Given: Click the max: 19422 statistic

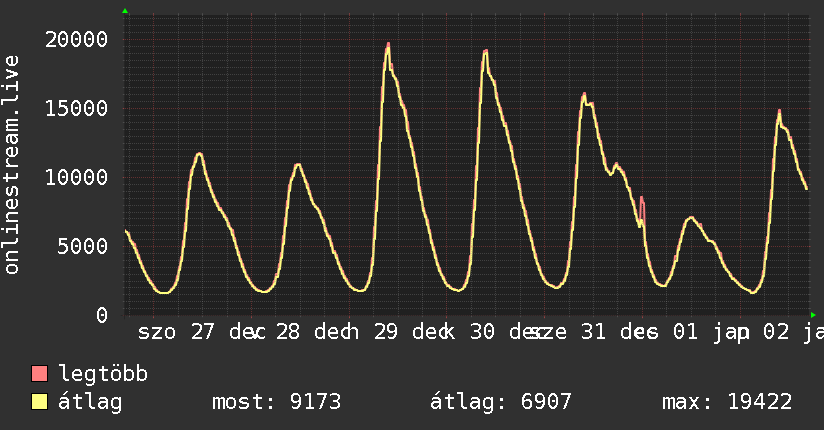Looking at the screenshot, I should tap(727, 402).
